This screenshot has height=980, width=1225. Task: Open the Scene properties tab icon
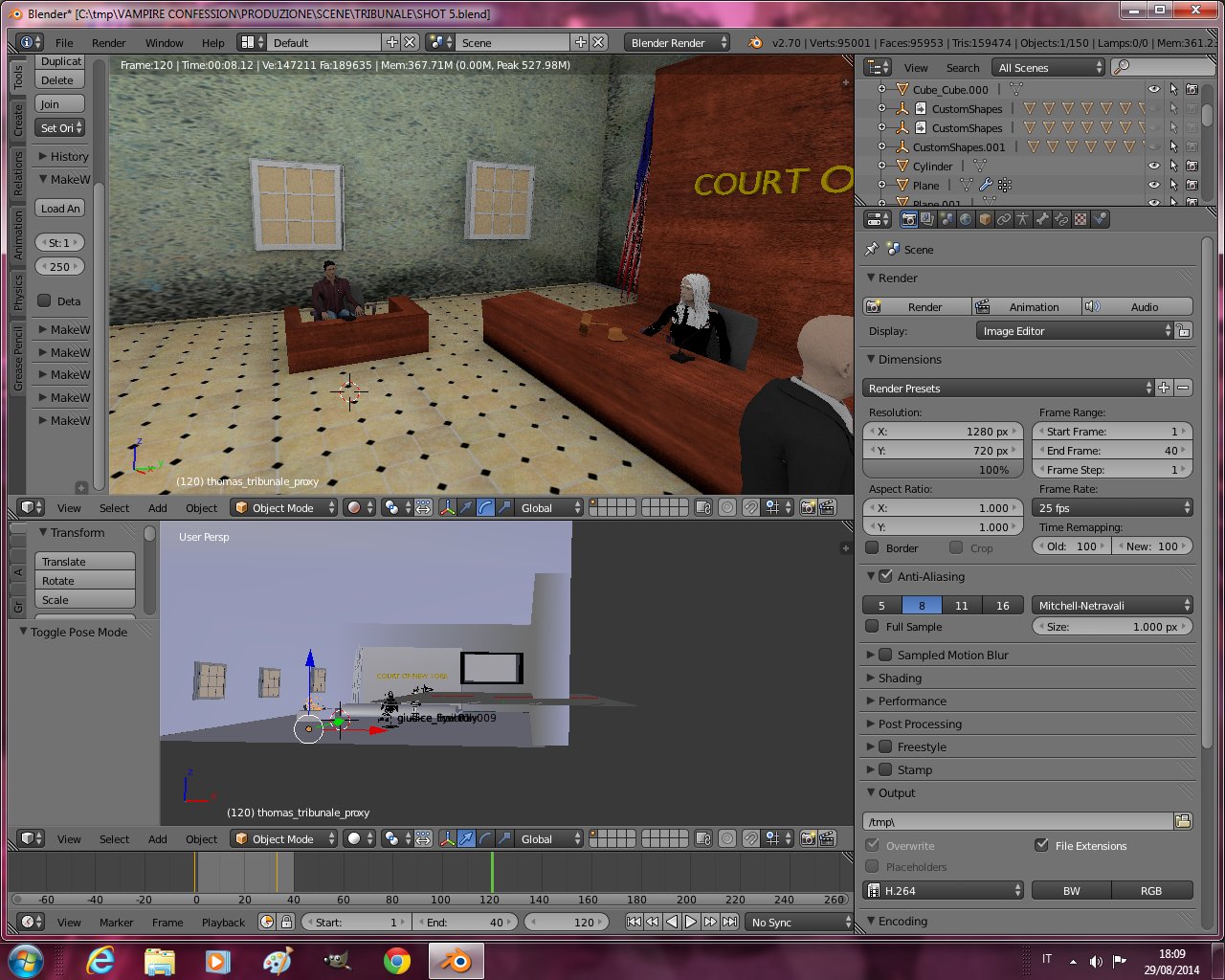tap(947, 219)
